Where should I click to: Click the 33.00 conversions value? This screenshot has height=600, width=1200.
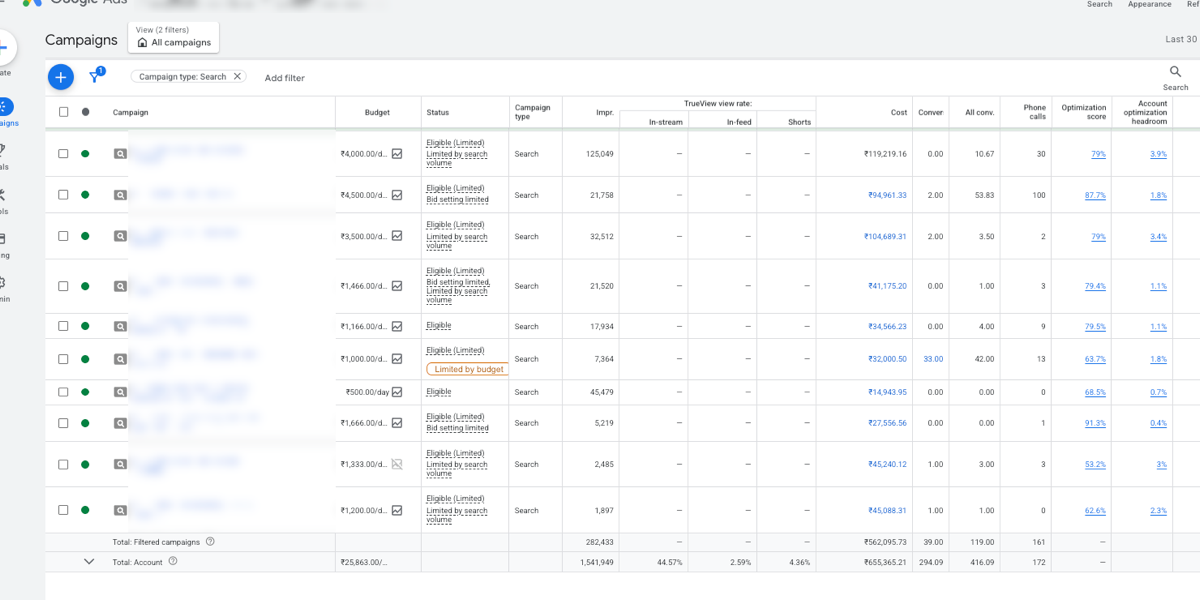click(933, 359)
